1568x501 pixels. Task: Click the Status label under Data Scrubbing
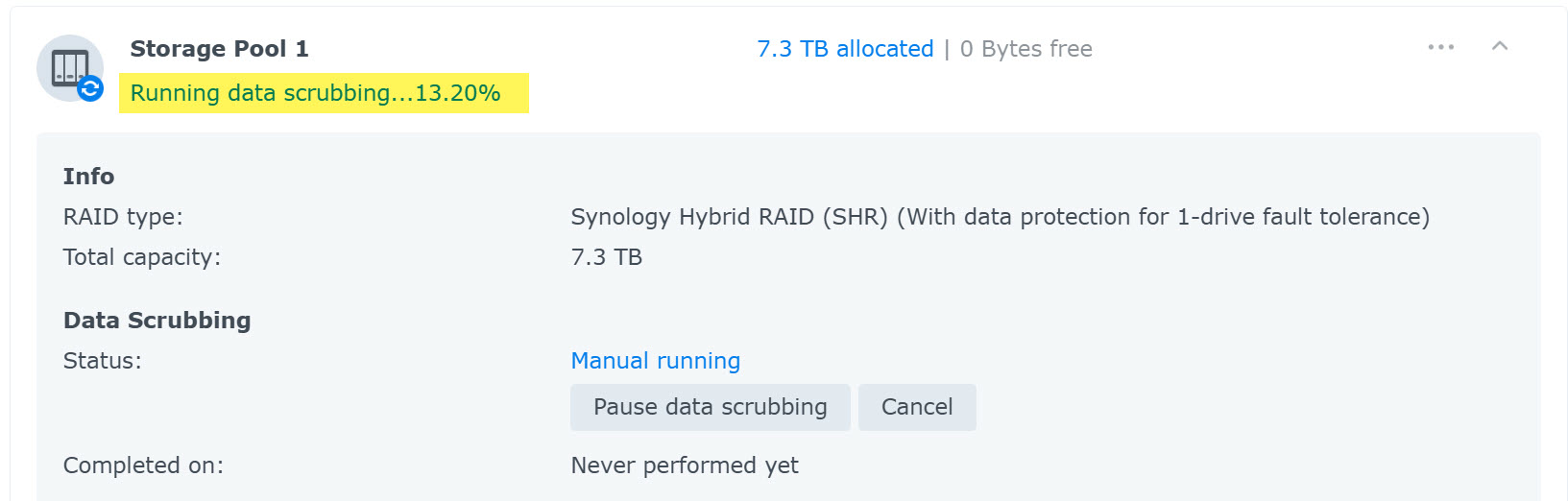point(102,361)
